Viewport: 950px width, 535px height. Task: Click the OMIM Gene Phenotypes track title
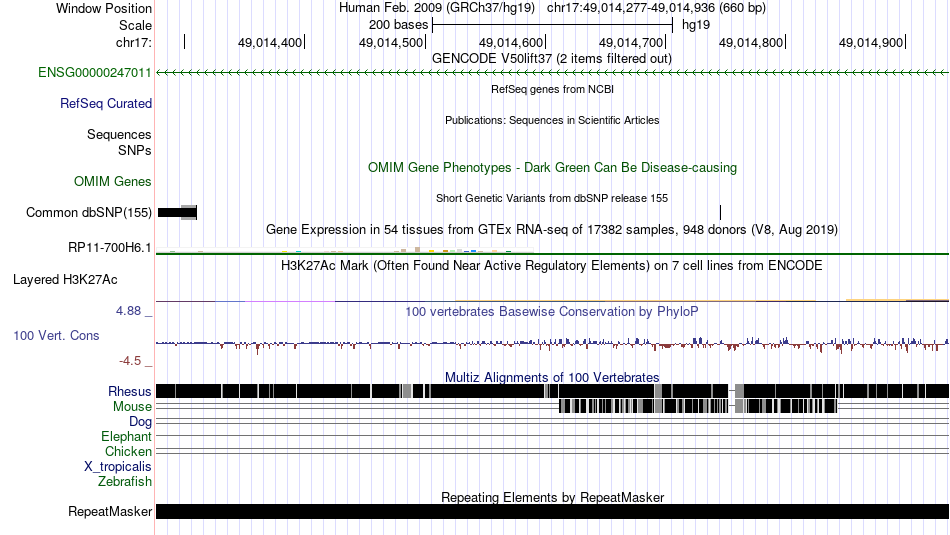click(x=552, y=168)
